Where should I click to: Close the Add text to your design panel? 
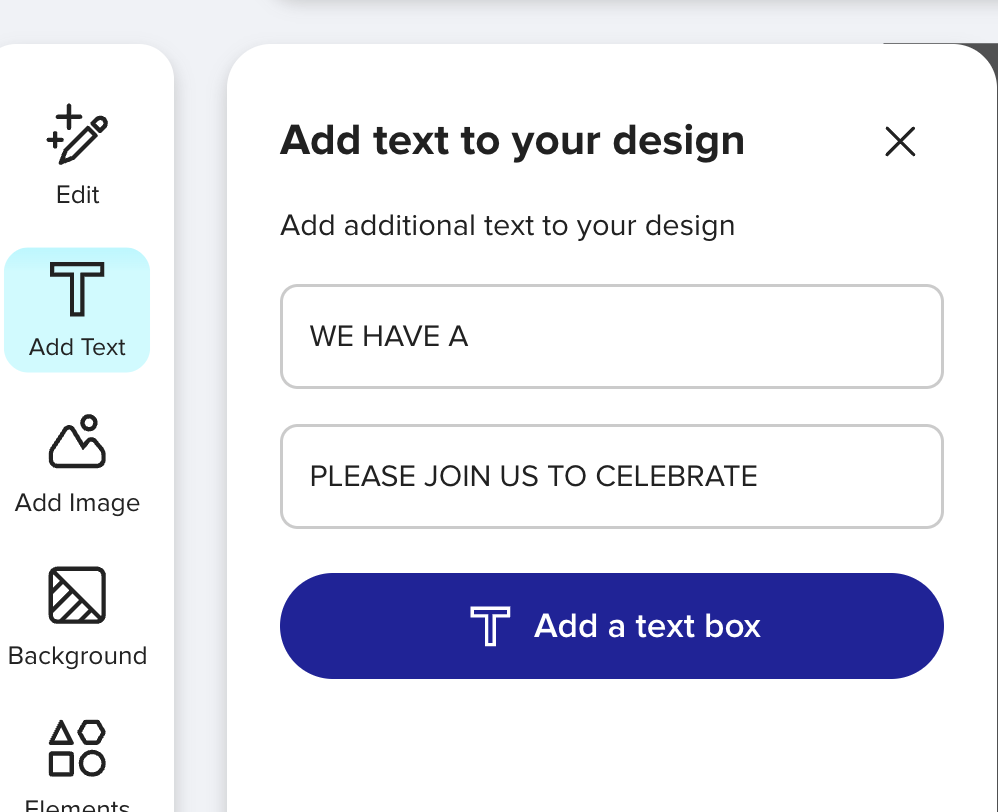pyautogui.click(x=900, y=141)
